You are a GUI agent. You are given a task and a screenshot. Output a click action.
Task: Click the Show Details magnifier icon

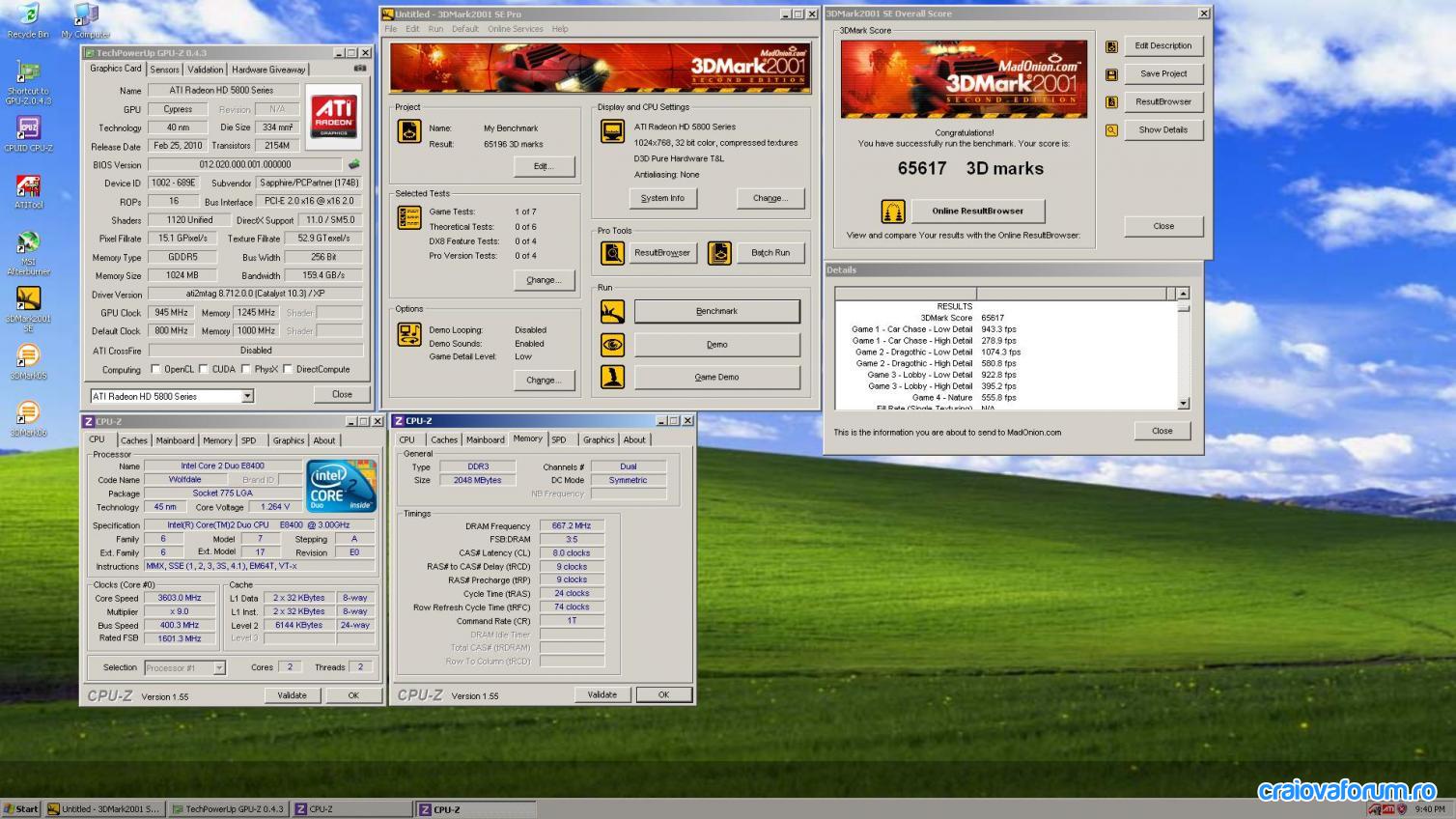[1111, 130]
